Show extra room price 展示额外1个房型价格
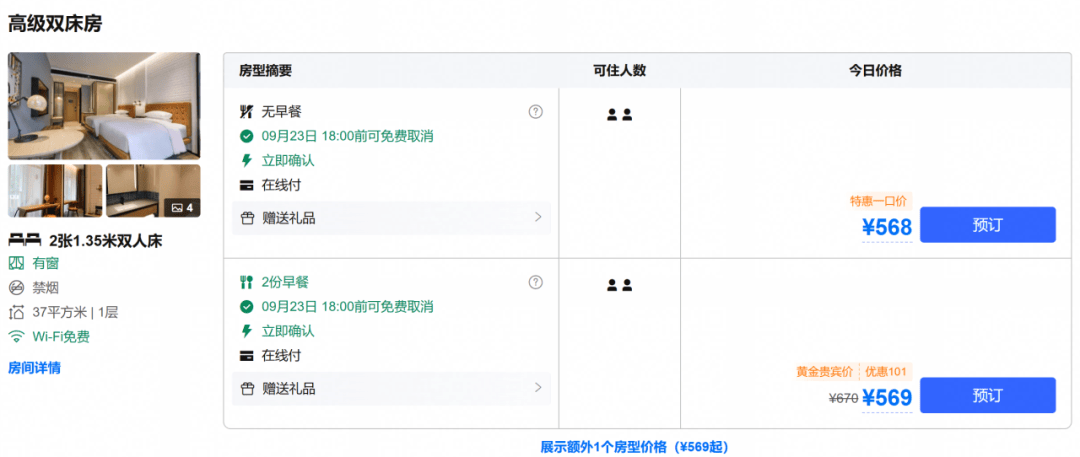Viewport: 1080px width, 457px height. tap(634, 447)
